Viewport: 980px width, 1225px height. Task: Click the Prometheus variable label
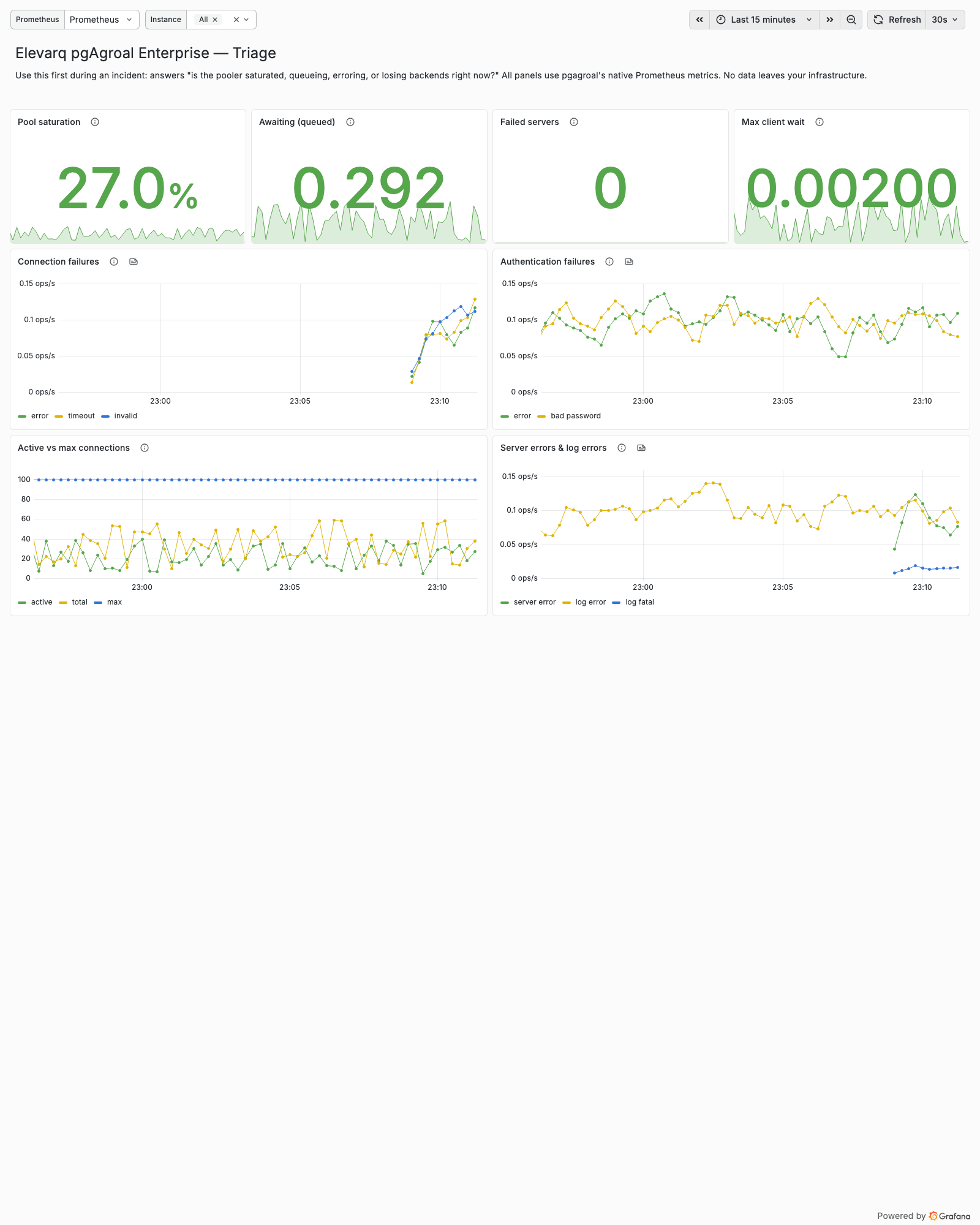pos(37,20)
